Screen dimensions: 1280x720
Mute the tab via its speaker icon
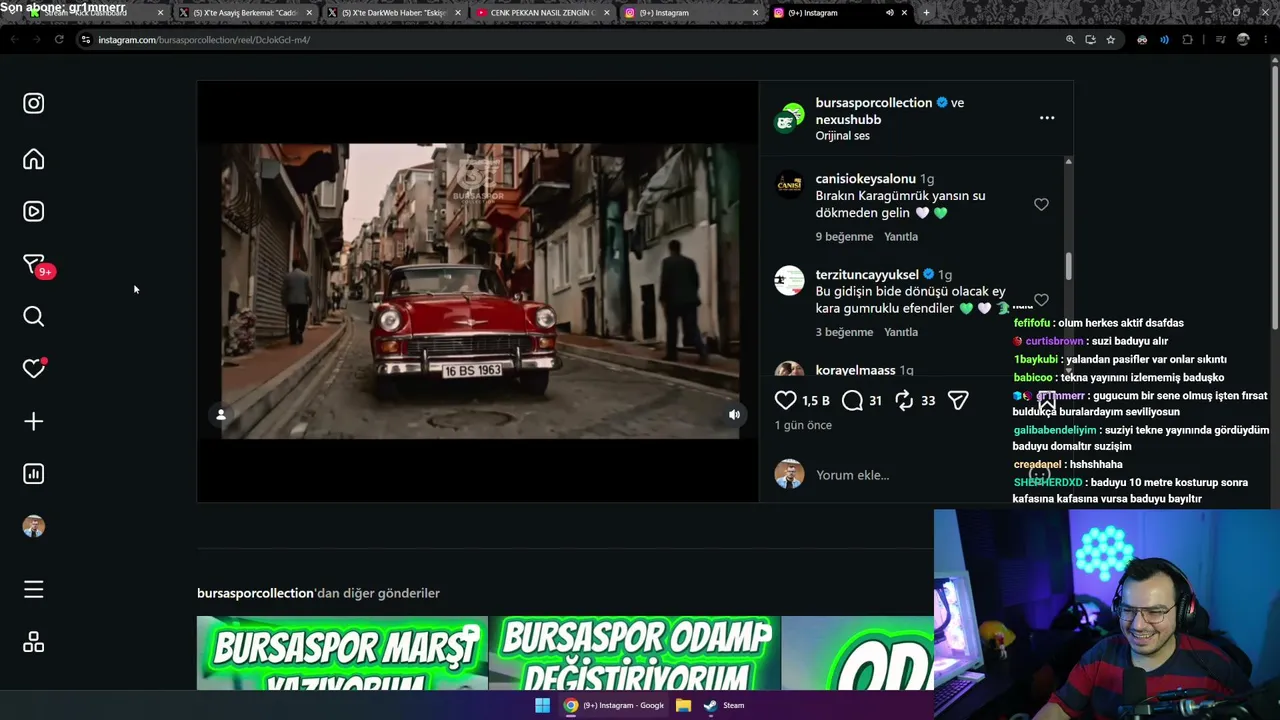click(x=889, y=13)
